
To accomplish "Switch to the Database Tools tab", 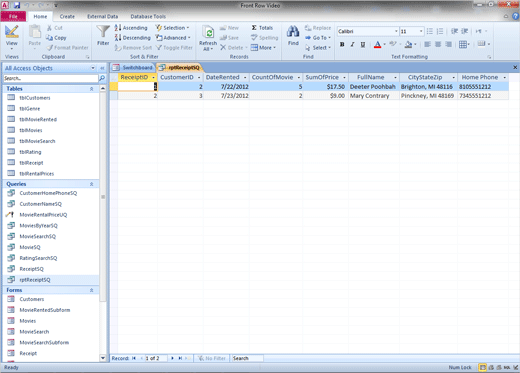I will tap(148, 16).
